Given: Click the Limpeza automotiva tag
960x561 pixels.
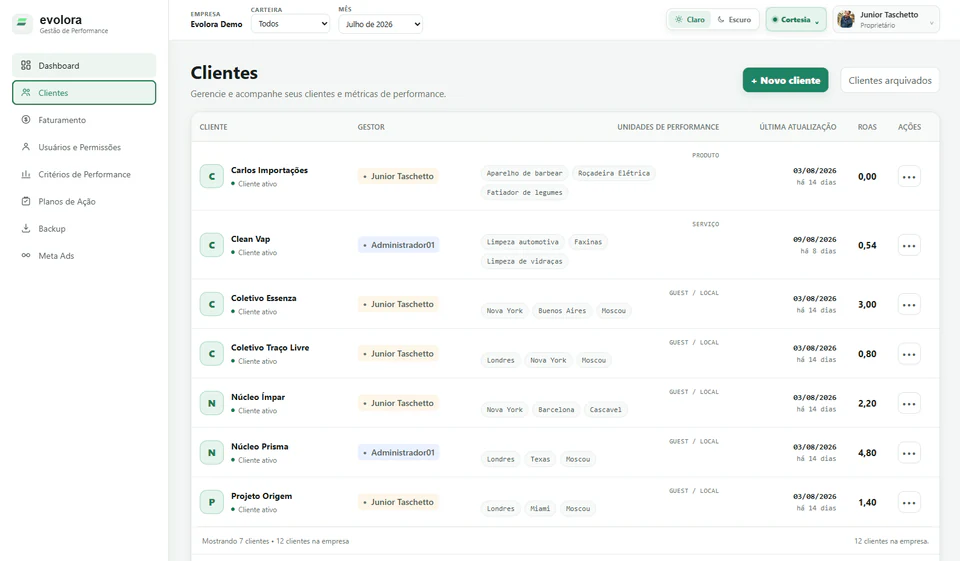Looking at the screenshot, I should [522, 242].
